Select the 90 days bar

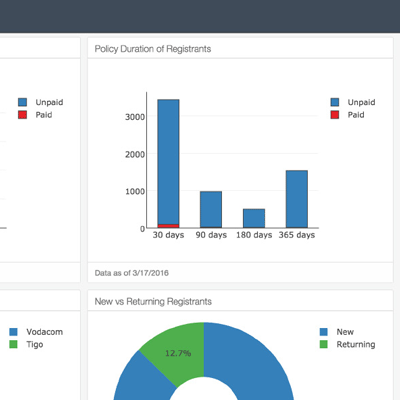tap(211, 210)
